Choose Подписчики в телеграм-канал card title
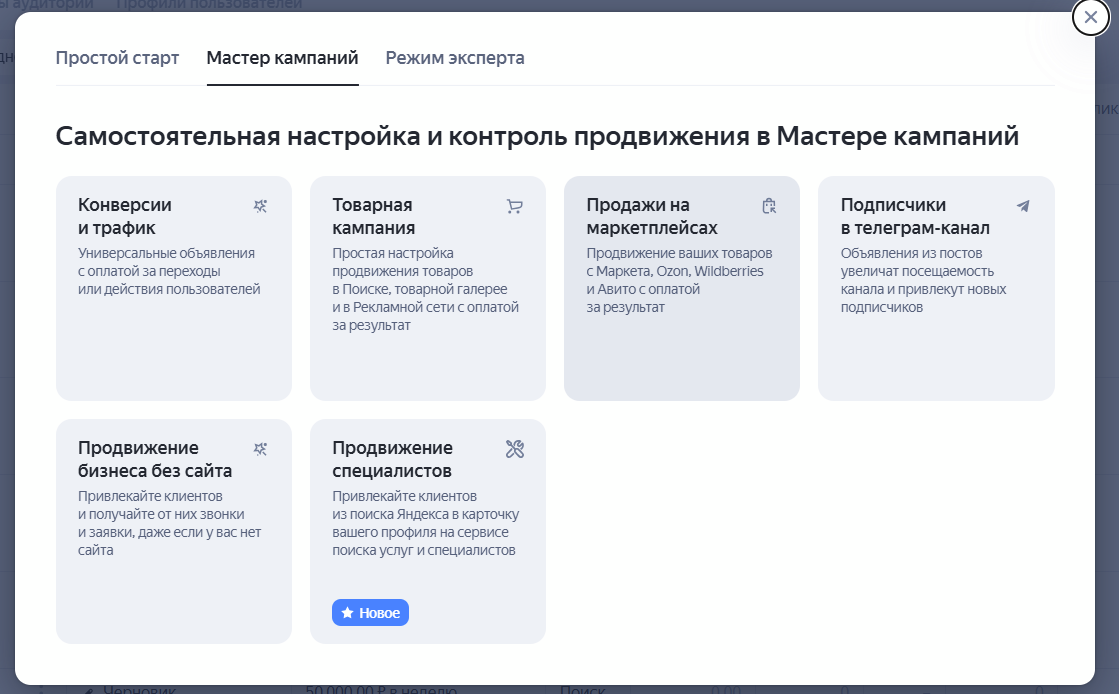The height and width of the screenshot is (694, 1119). click(915, 216)
